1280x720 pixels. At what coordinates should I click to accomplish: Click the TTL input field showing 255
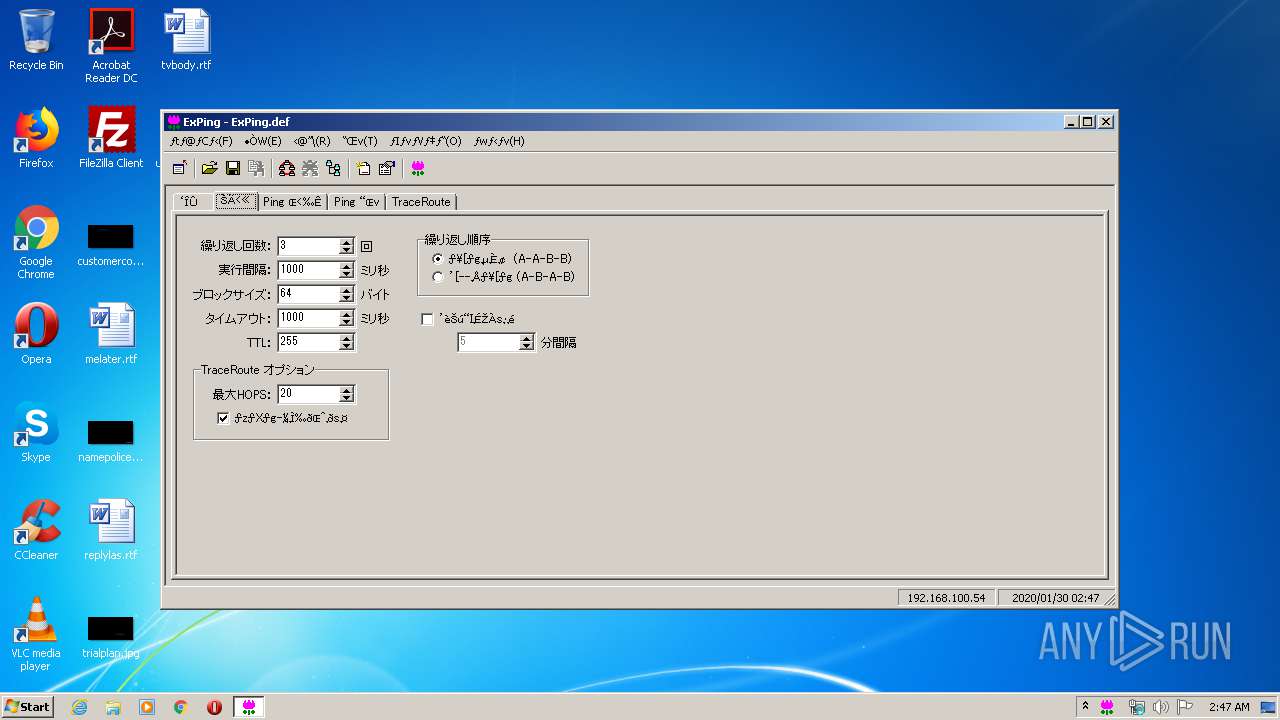(x=308, y=342)
